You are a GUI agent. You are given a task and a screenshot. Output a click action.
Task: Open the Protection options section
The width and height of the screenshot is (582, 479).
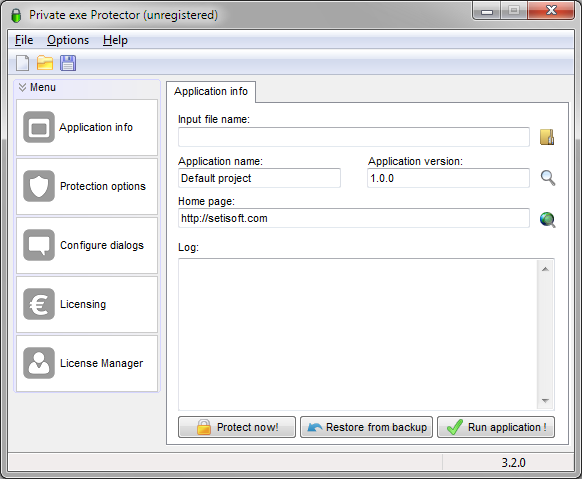click(87, 186)
